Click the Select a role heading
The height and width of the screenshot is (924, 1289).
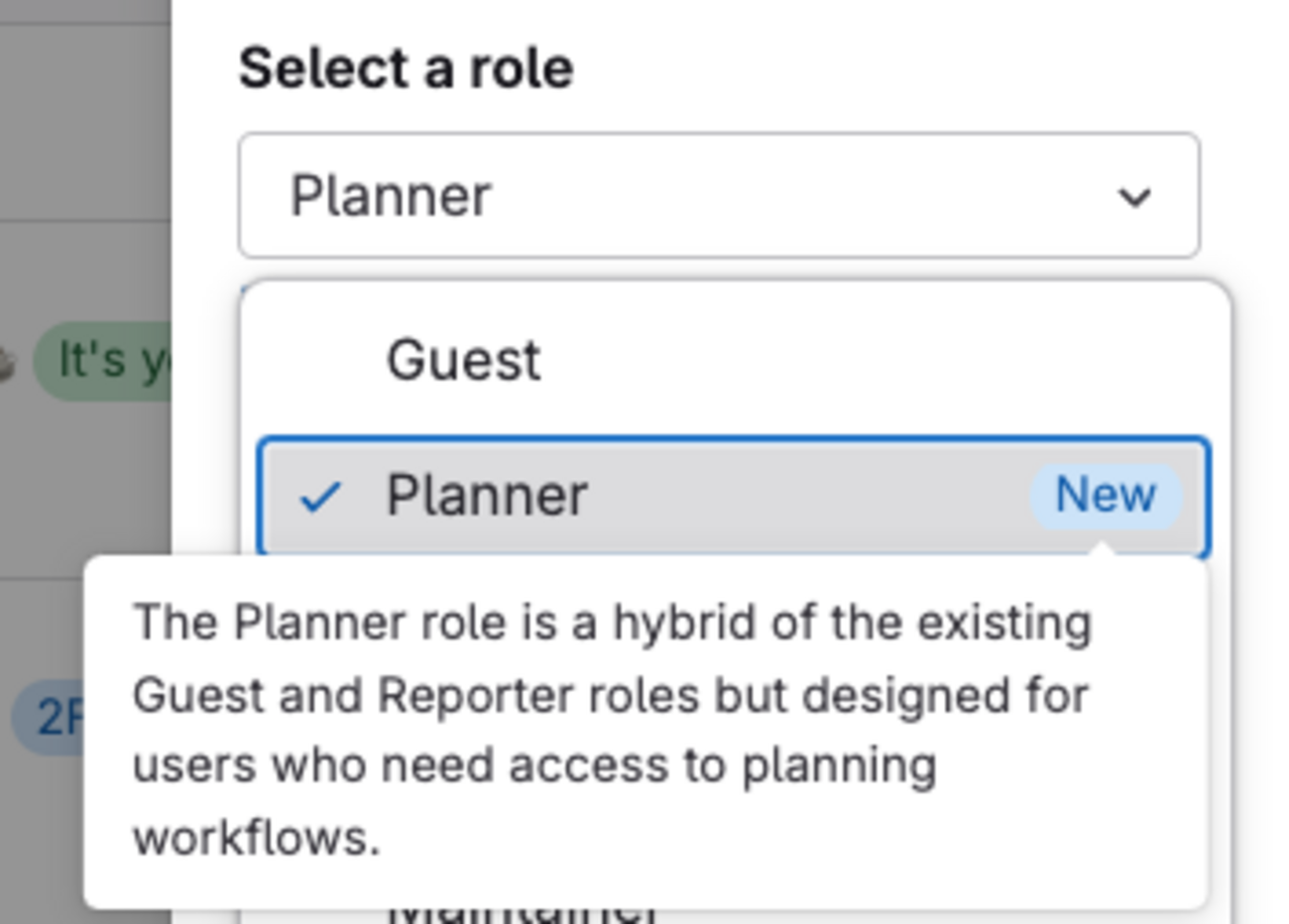click(x=407, y=63)
